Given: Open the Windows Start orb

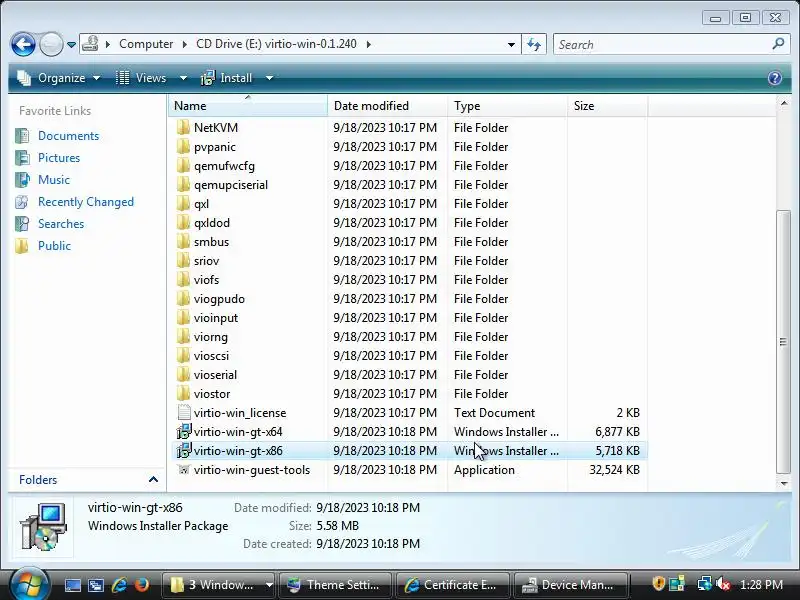Looking at the screenshot, I should pyautogui.click(x=28, y=584).
